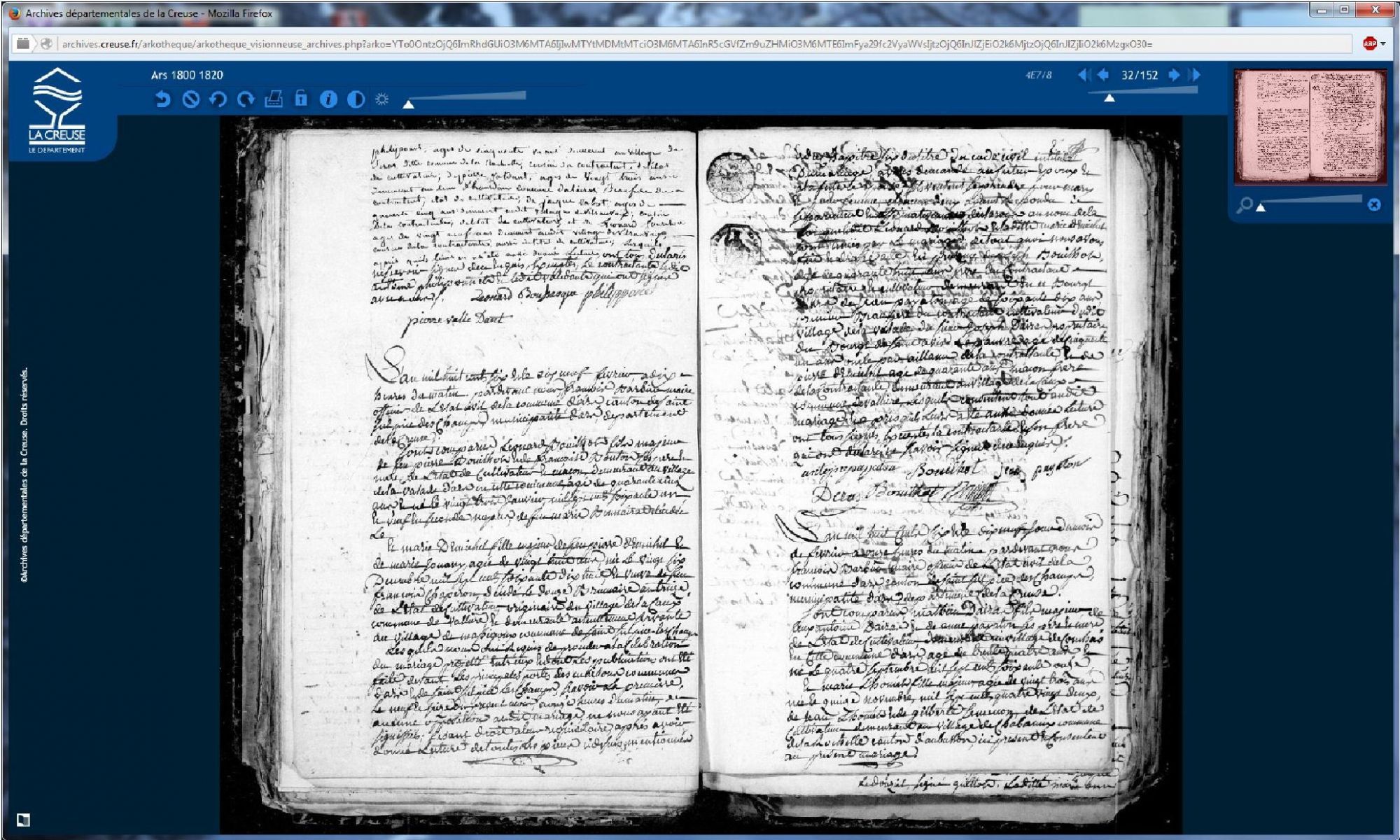The width and height of the screenshot is (1400, 840).
Task: Click the page navigation slider handle
Action: (1109, 98)
